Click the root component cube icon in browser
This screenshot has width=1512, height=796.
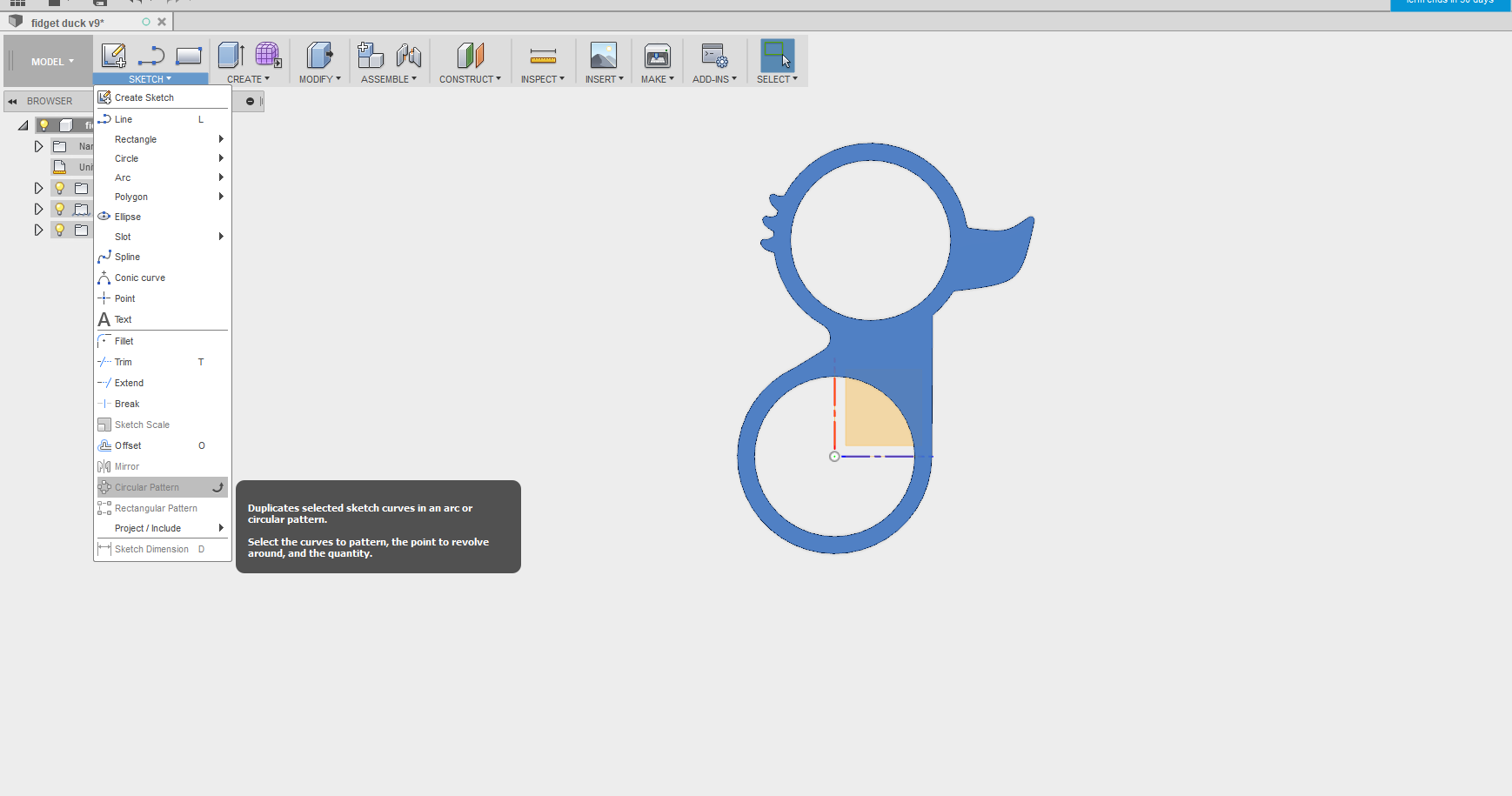(65, 125)
